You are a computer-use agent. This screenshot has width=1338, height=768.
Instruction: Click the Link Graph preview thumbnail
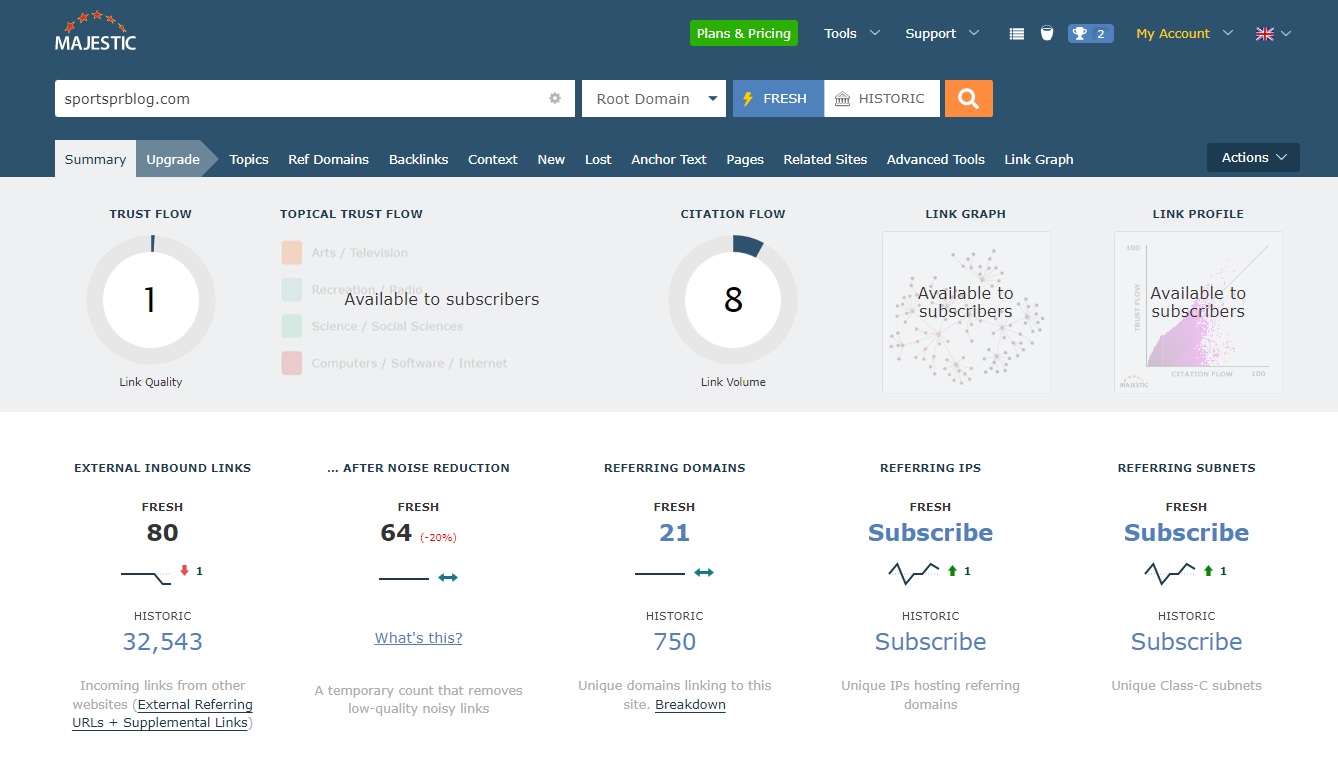pyautogui.click(x=966, y=312)
